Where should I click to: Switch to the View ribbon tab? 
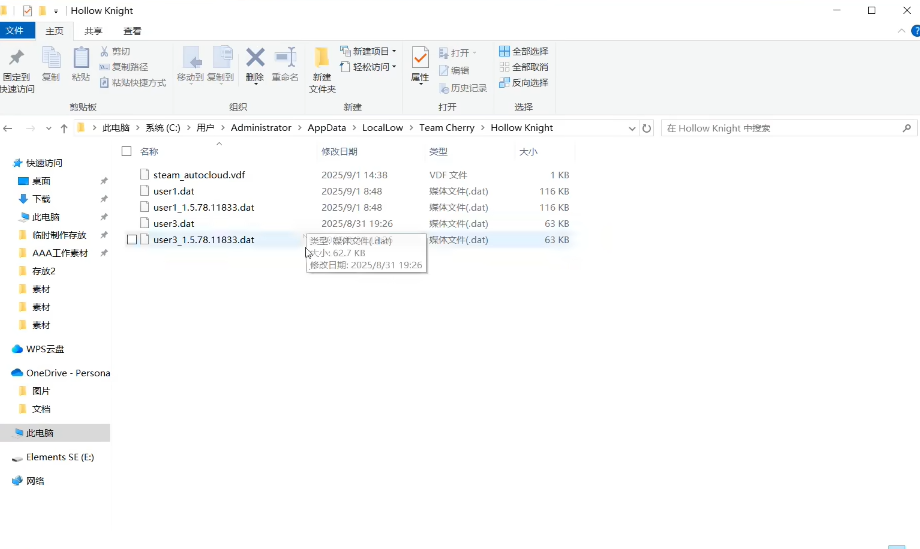click(132, 31)
